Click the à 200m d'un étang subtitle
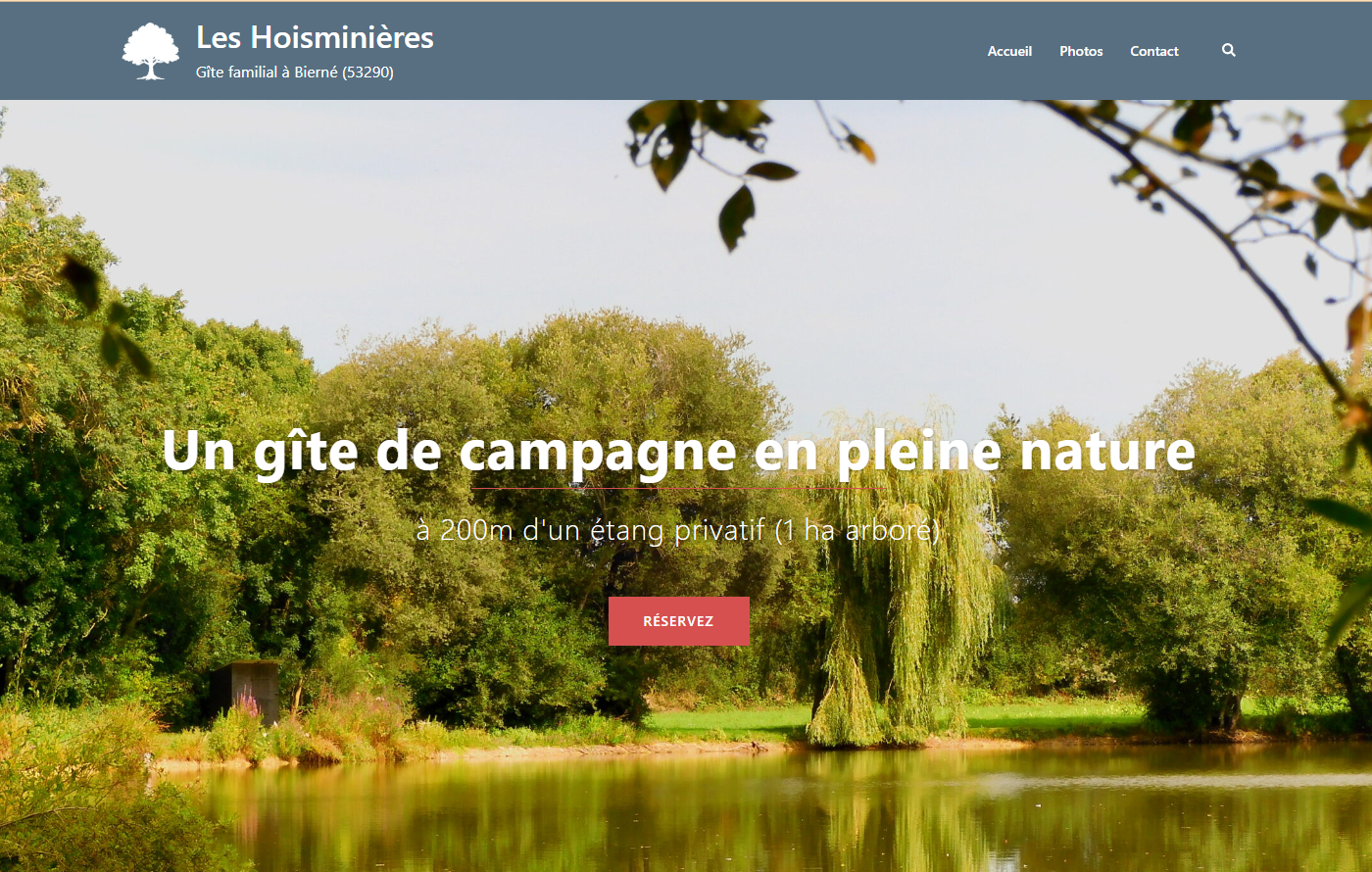The height and width of the screenshot is (872, 1372). (x=678, y=530)
